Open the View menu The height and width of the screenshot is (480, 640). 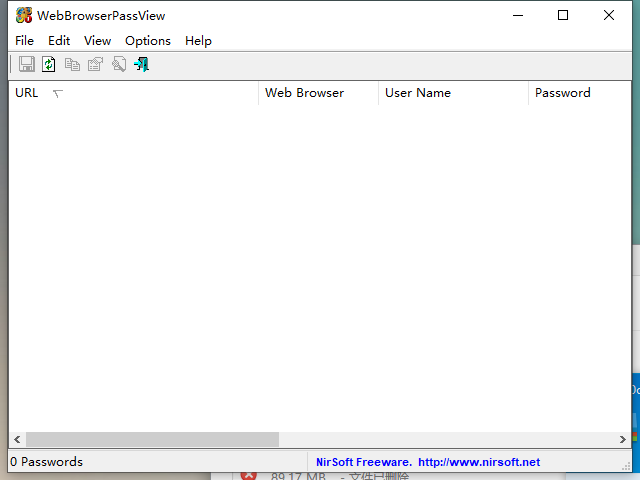coord(97,41)
